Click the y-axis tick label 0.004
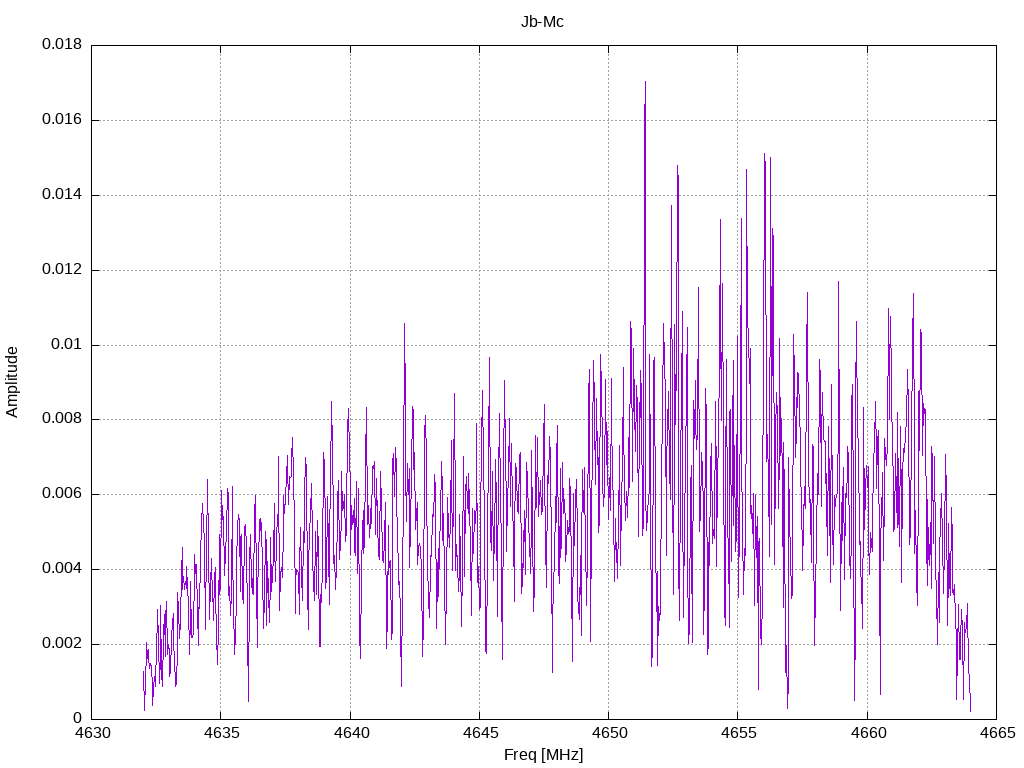This screenshot has height=768, width=1024. 62,568
